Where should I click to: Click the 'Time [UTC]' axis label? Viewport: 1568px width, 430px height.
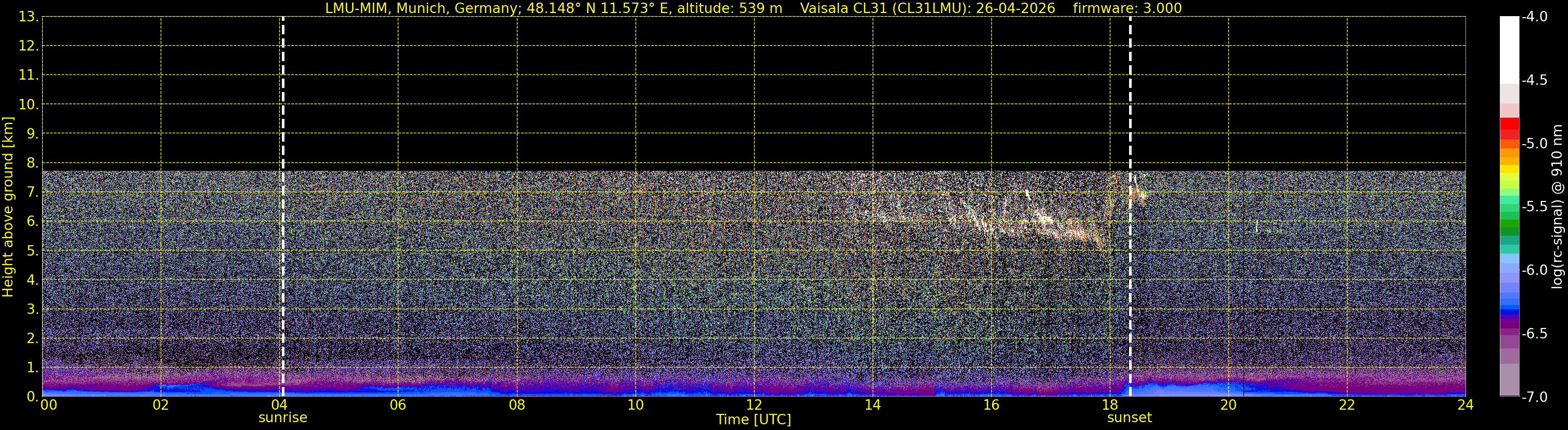tap(754, 419)
